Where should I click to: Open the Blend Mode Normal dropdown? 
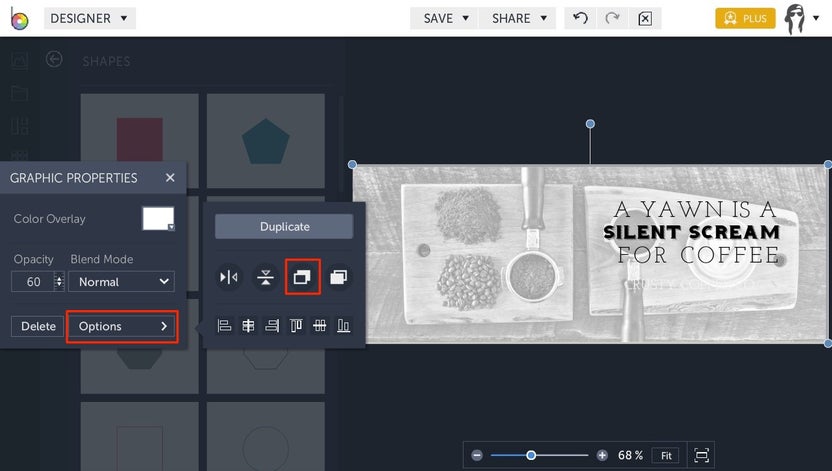coord(122,282)
